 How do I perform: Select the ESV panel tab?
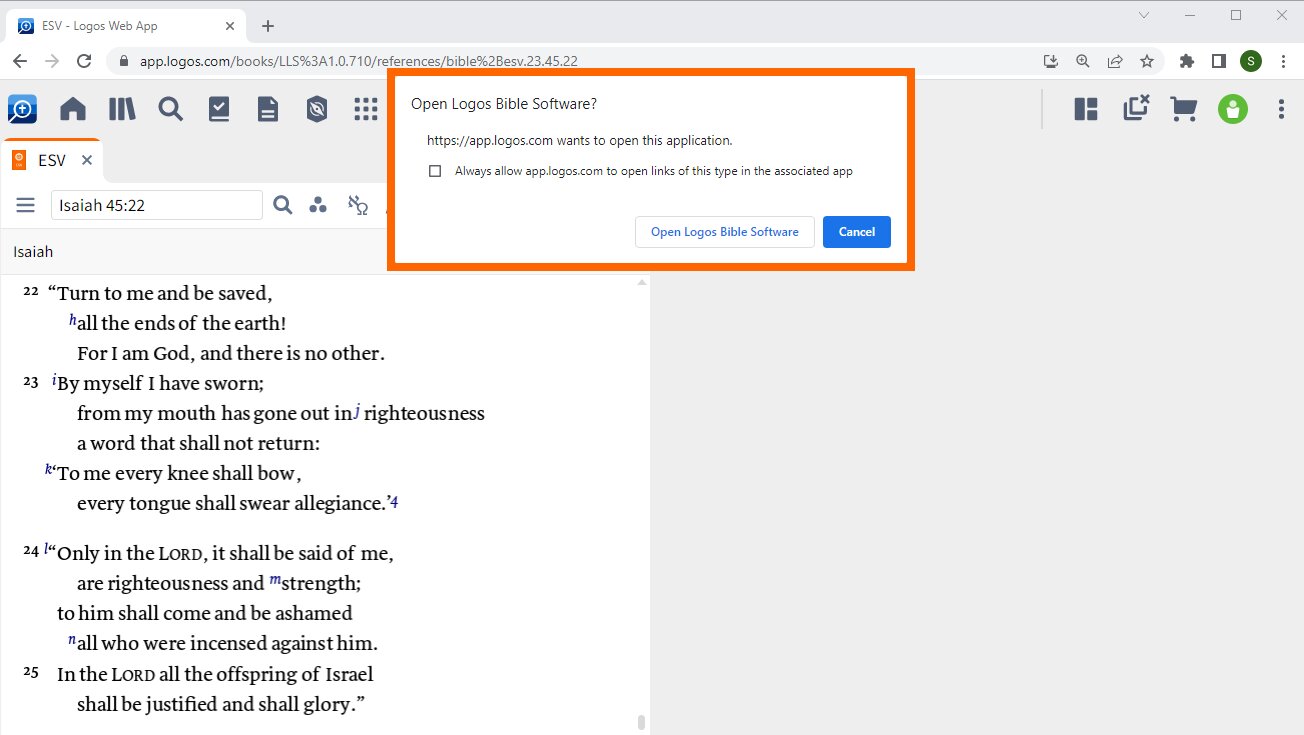[52, 160]
